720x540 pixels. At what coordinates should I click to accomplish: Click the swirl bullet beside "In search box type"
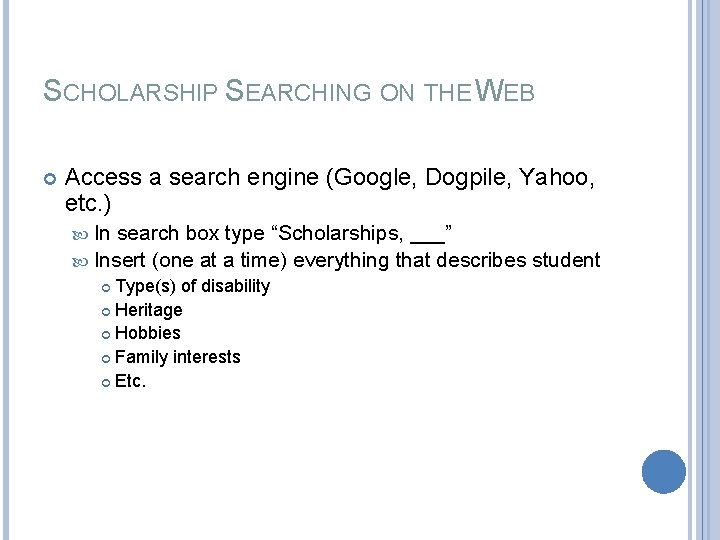pos(82,234)
